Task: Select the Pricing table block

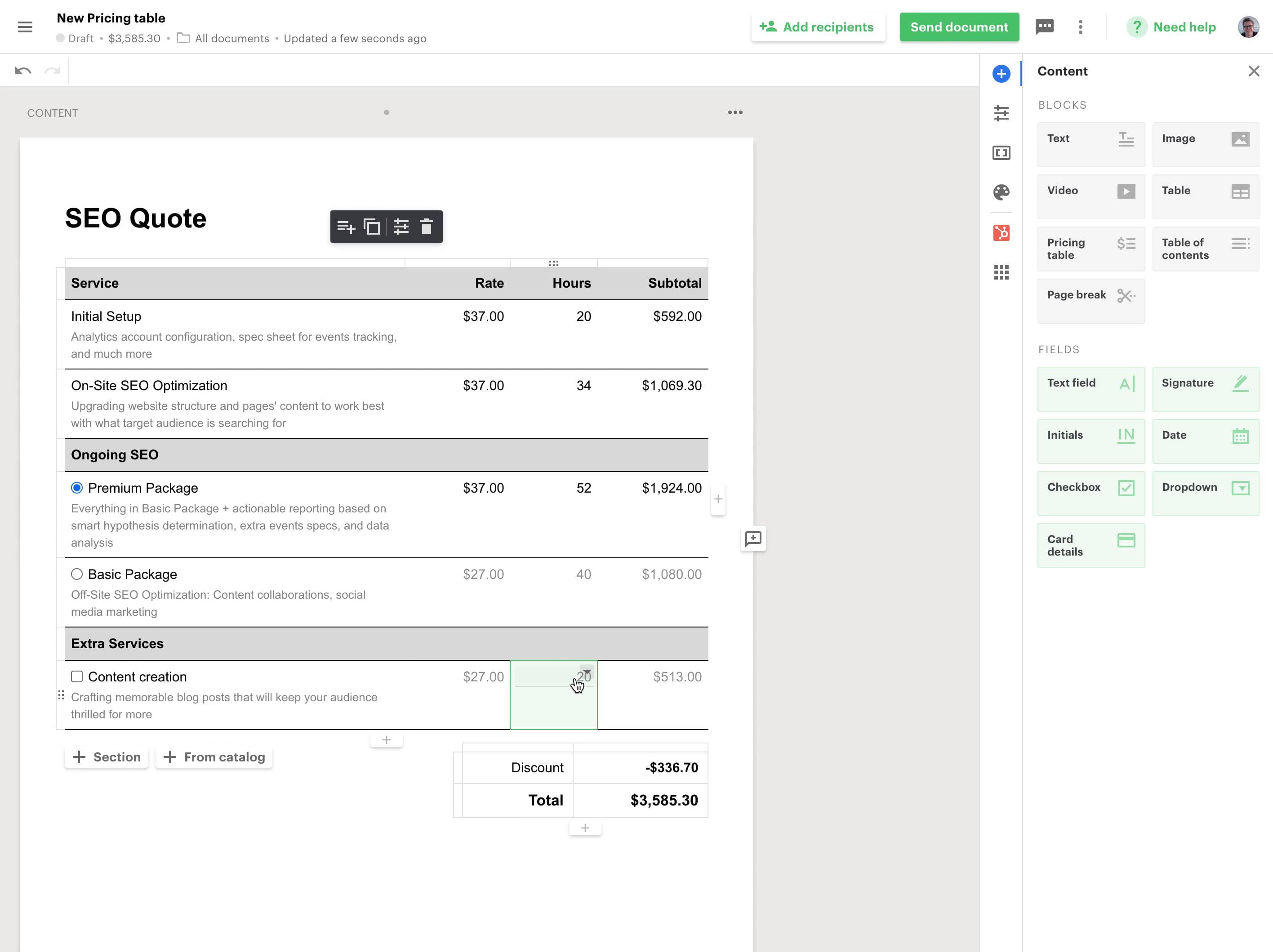Action: 1091,249
